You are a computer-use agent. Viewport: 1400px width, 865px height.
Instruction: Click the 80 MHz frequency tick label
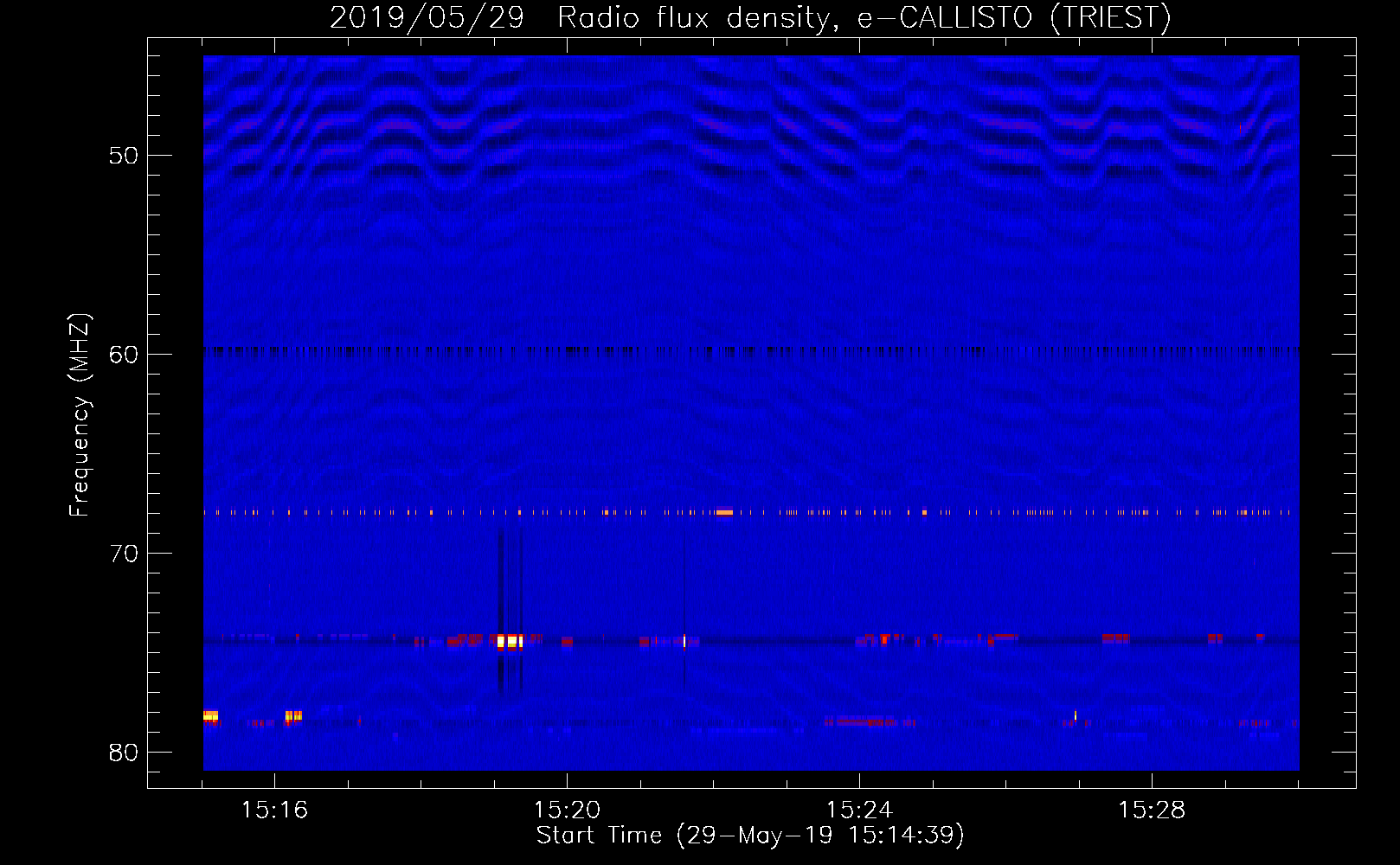tap(124, 753)
